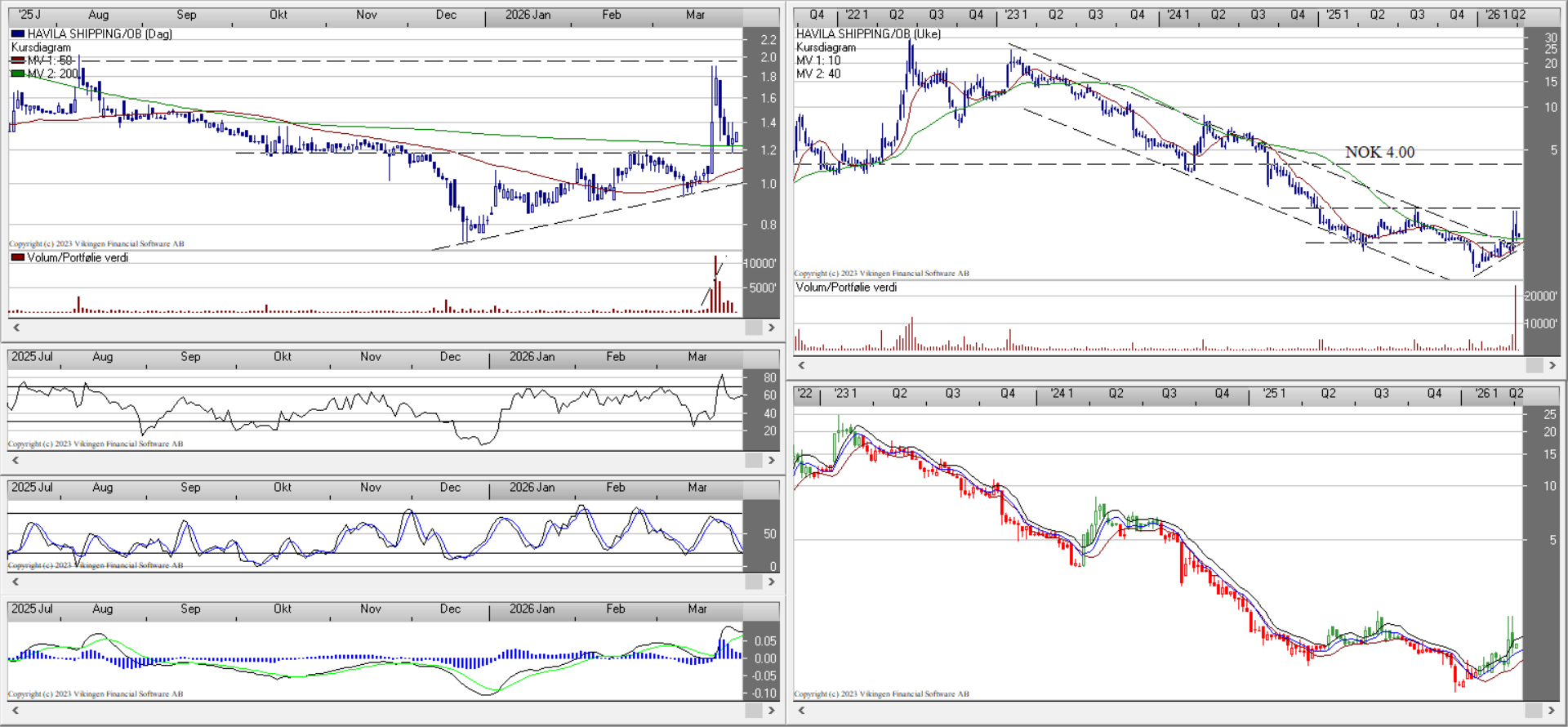Click left scroll arrow below MACD panel
This screenshot has width=1568, height=727.
[16, 710]
